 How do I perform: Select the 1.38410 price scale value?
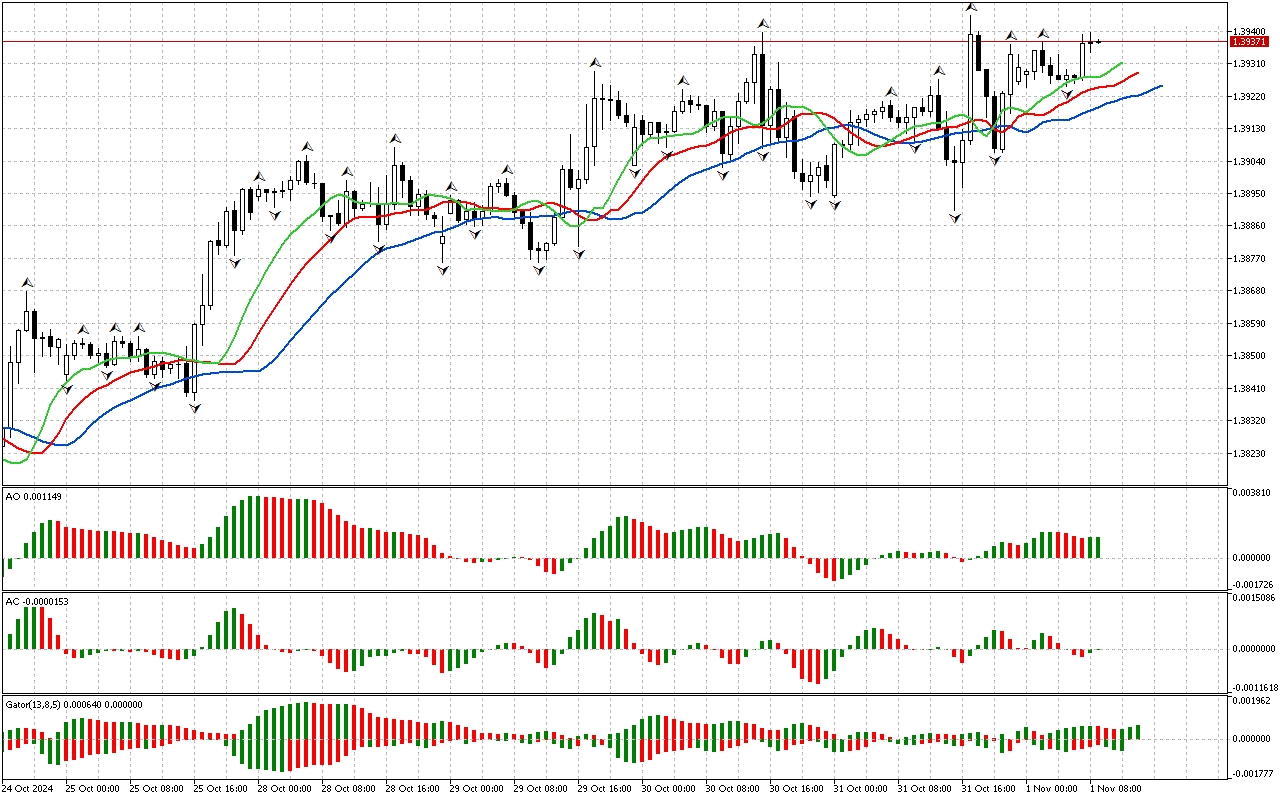pos(1251,388)
